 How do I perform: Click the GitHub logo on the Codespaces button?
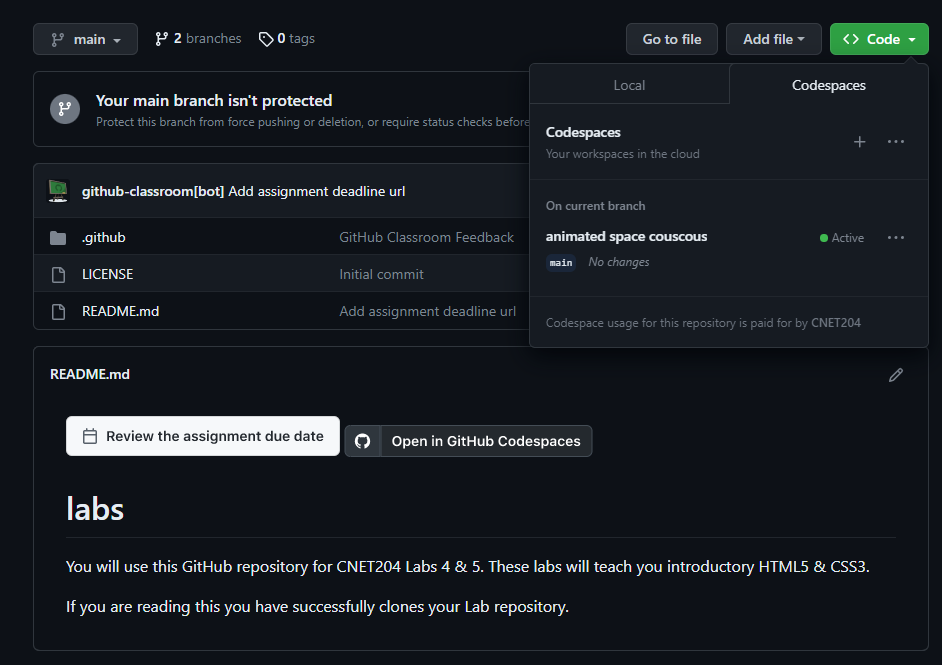coord(361,440)
